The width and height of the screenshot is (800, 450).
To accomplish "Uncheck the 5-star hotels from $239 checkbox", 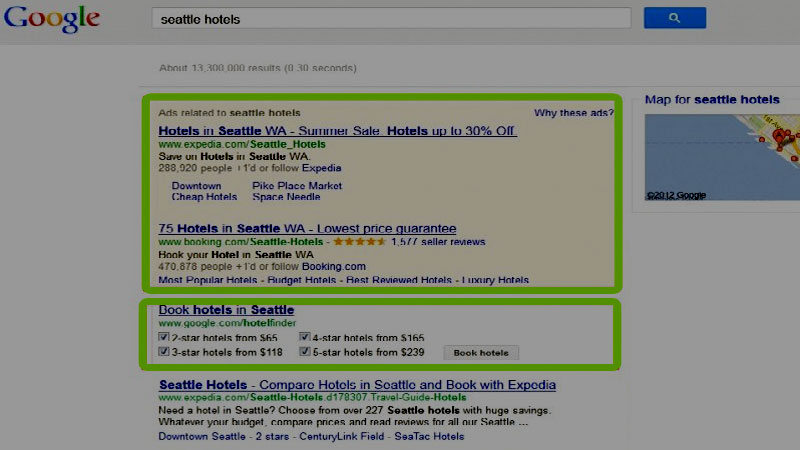I will coord(305,352).
